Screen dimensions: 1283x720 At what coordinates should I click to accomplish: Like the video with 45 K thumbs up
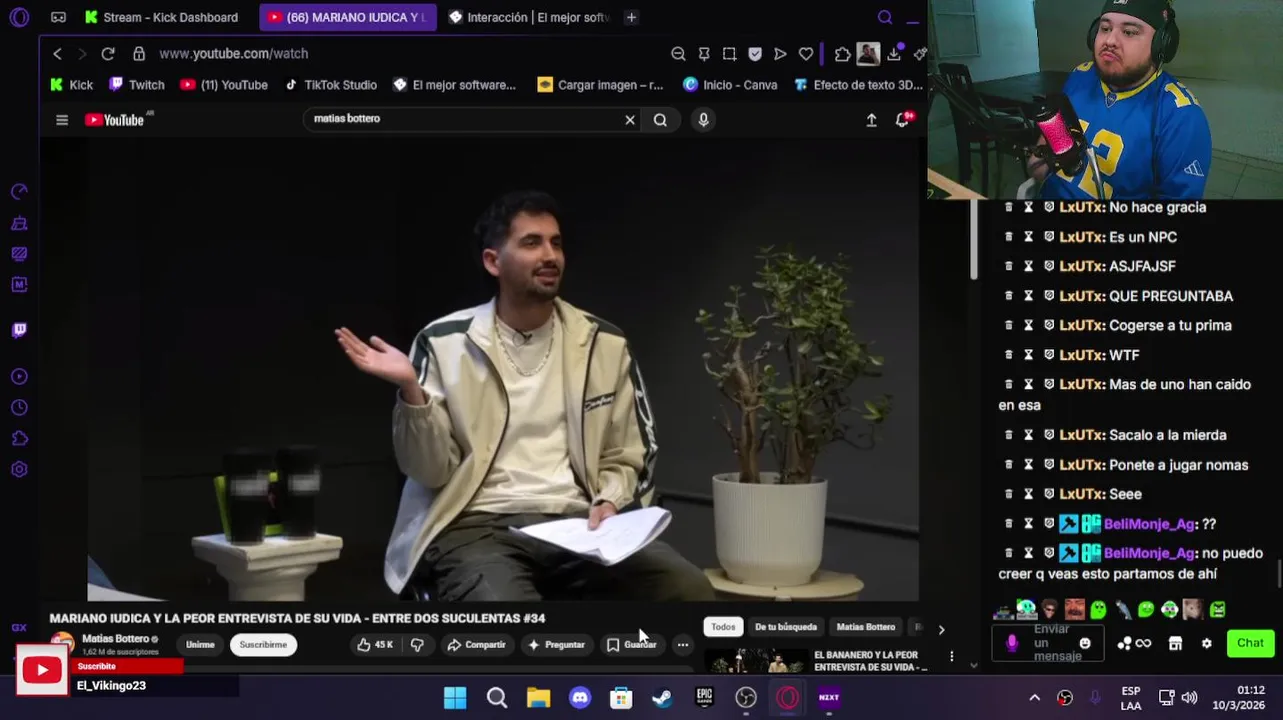click(375, 645)
